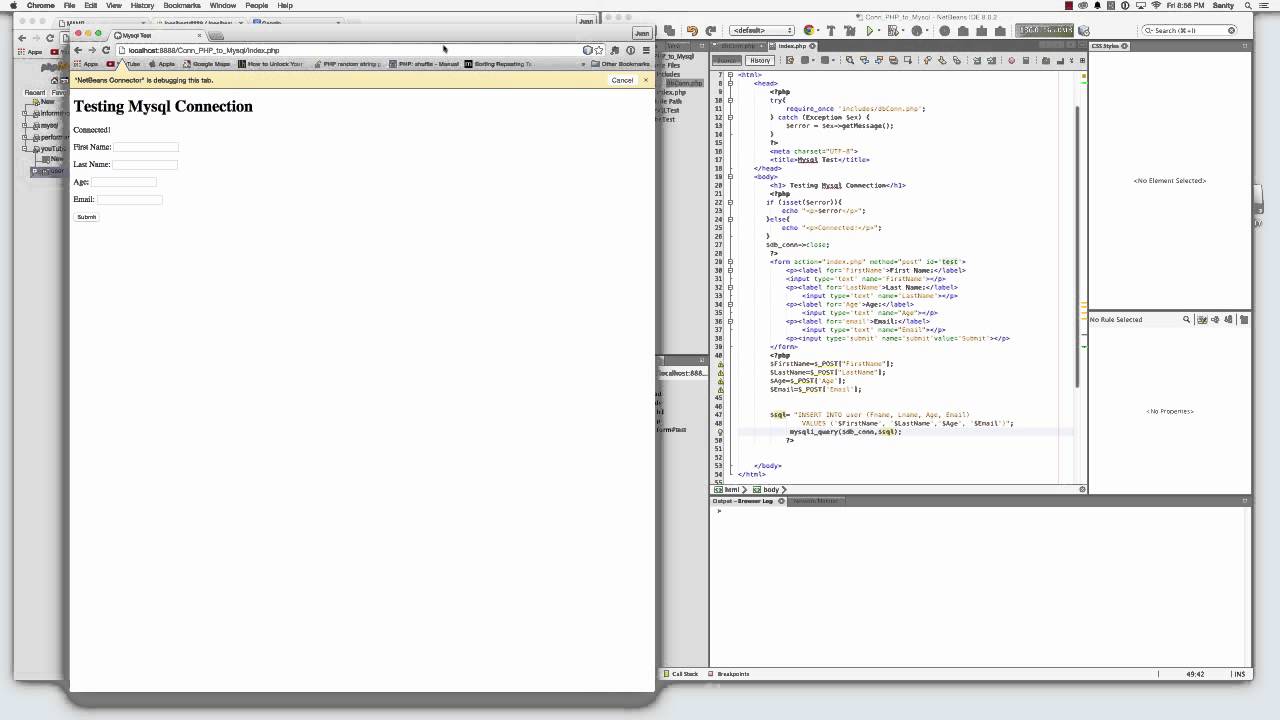Go back in the front Chrome window
This screenshot has height=720, width=1280.
(78, 50)
